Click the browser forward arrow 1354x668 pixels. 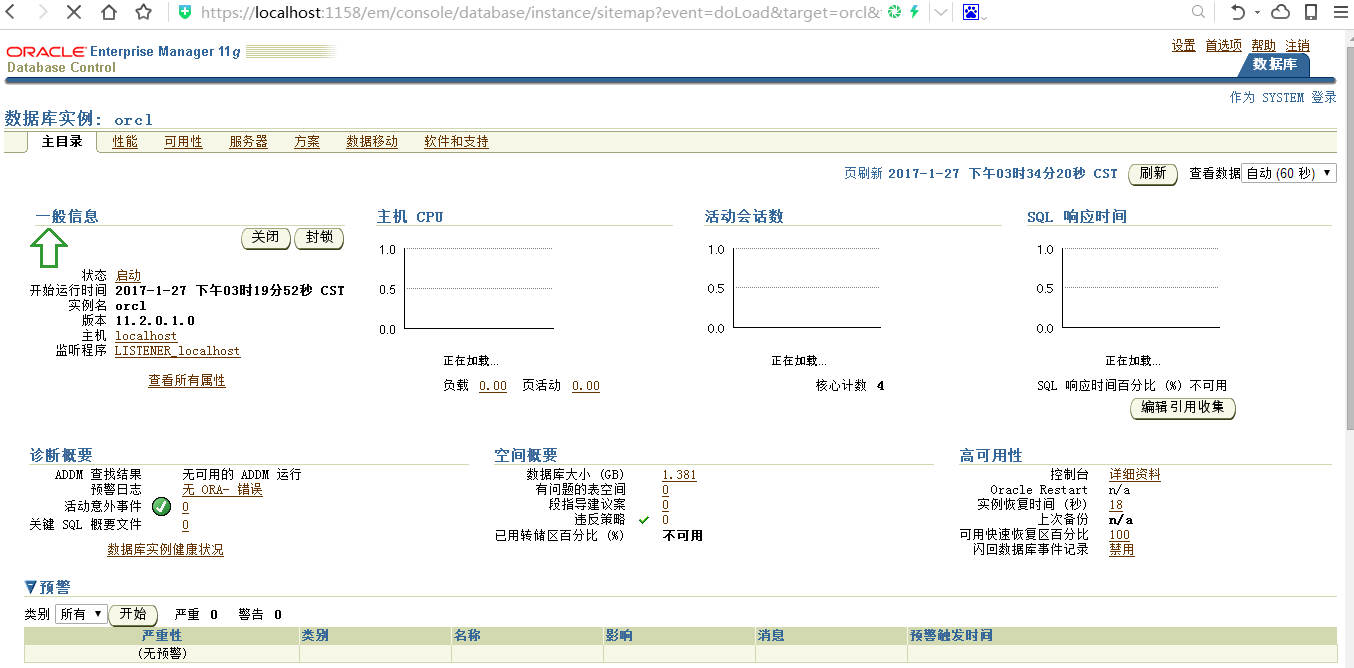tap(42, 13)
